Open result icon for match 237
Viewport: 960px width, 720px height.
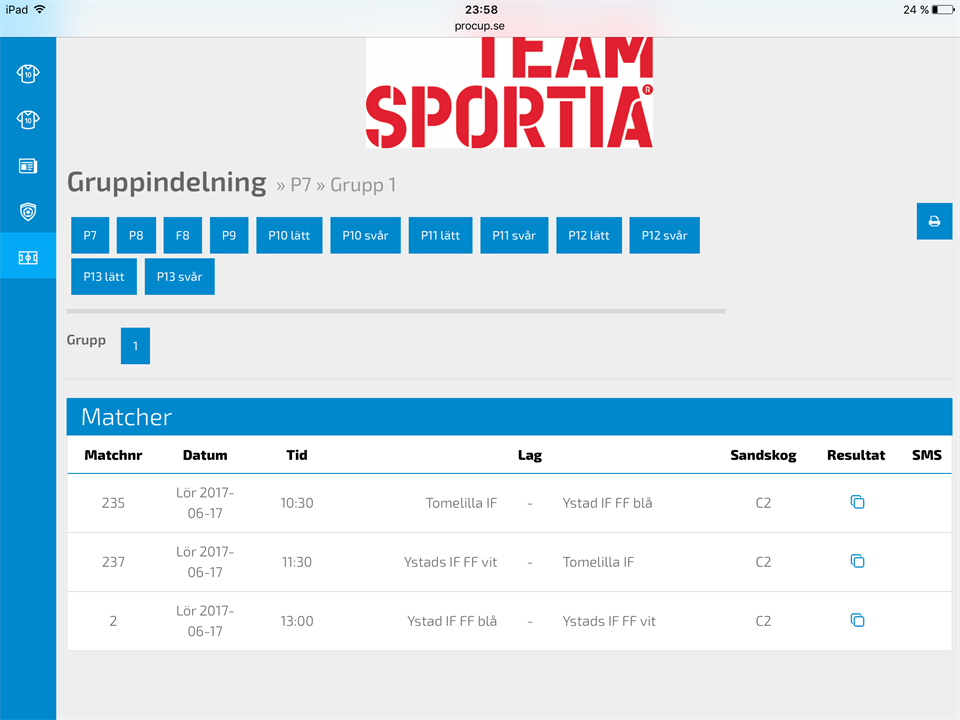point(857,561)
